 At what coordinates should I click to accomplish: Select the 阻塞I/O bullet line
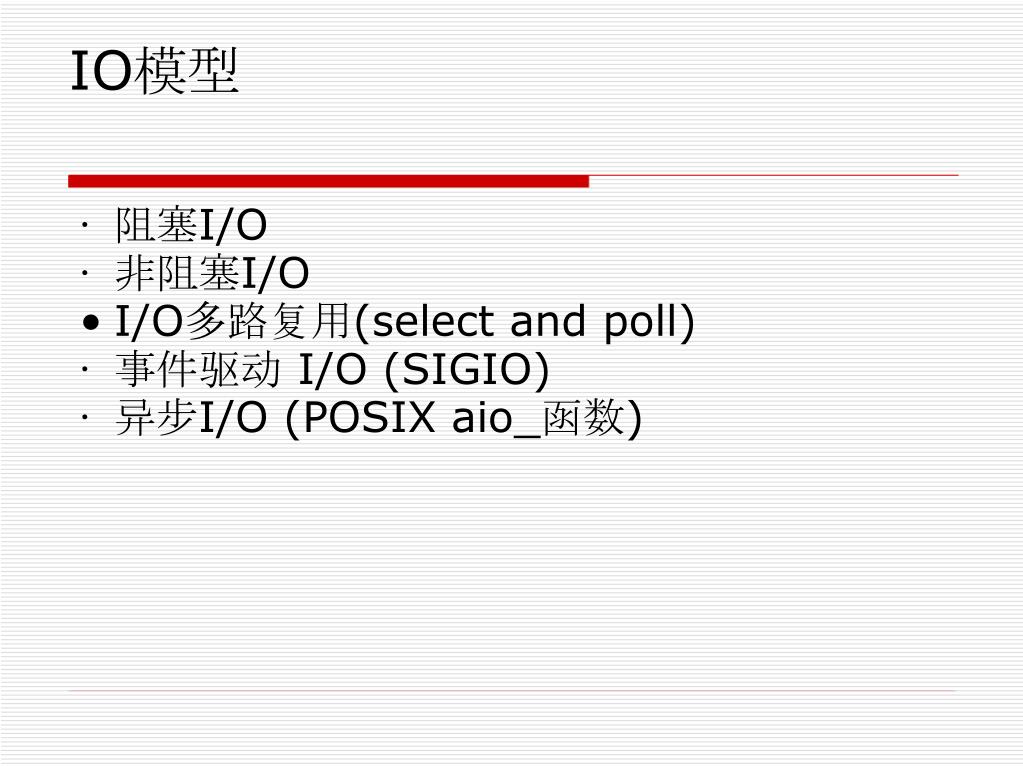click(191, 225)
